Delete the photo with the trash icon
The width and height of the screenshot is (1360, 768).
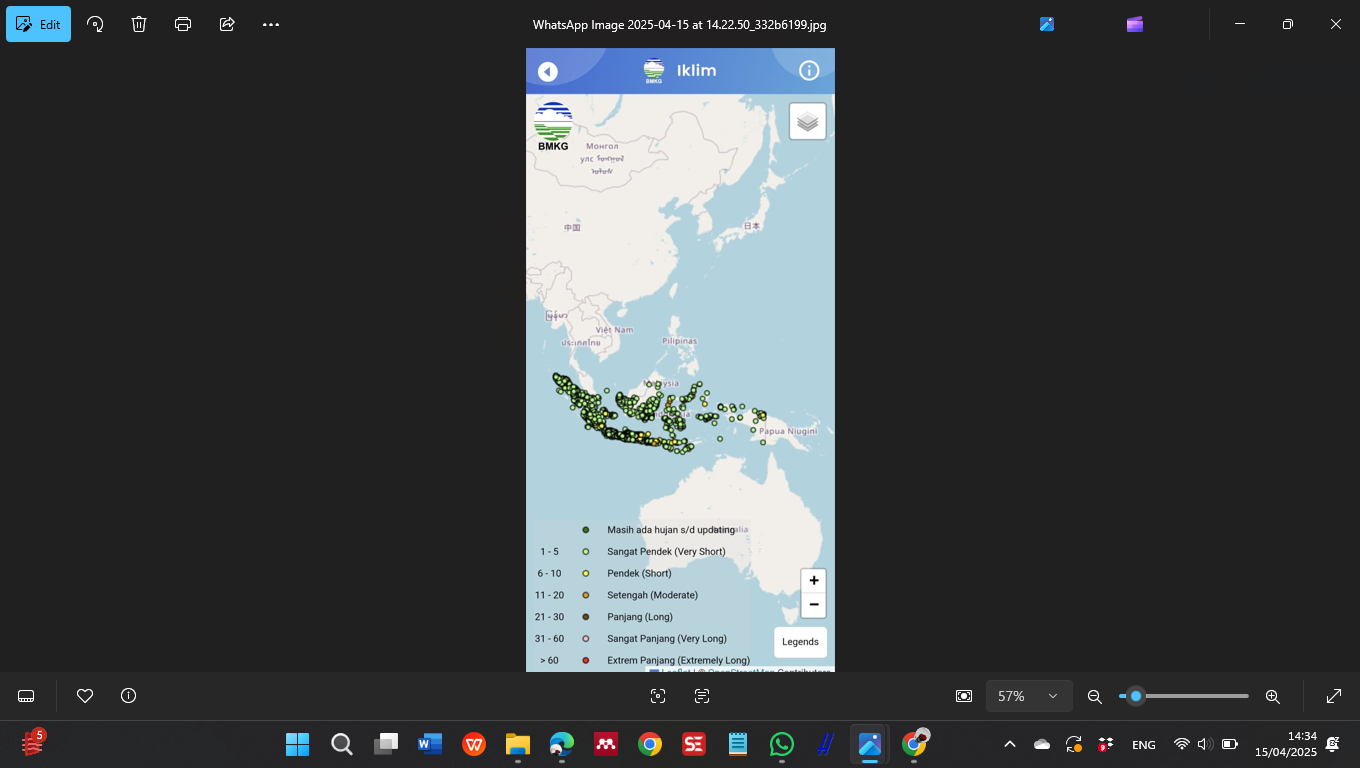(x=139, y=24)
